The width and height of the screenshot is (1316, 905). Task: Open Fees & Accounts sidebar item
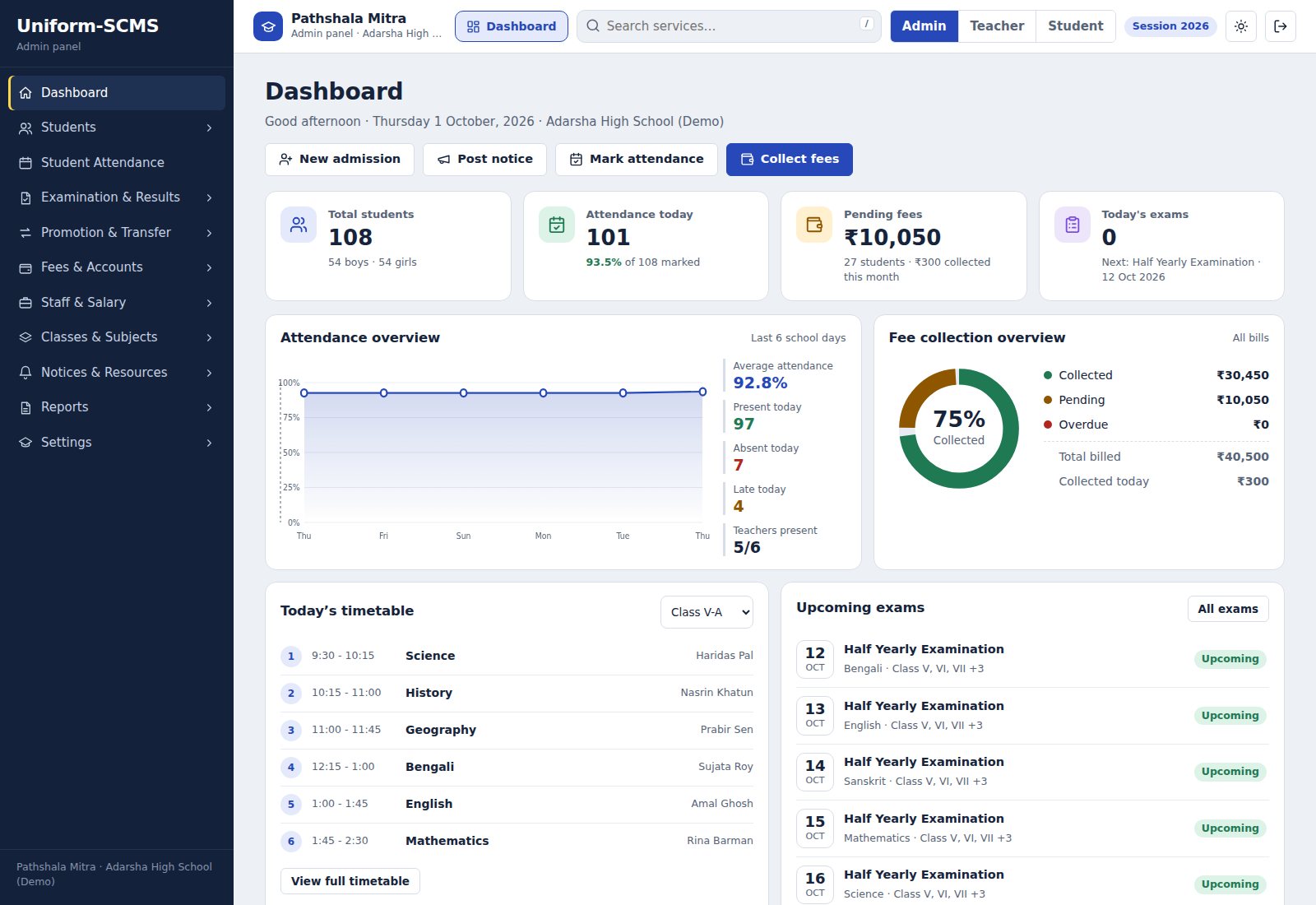117,267
